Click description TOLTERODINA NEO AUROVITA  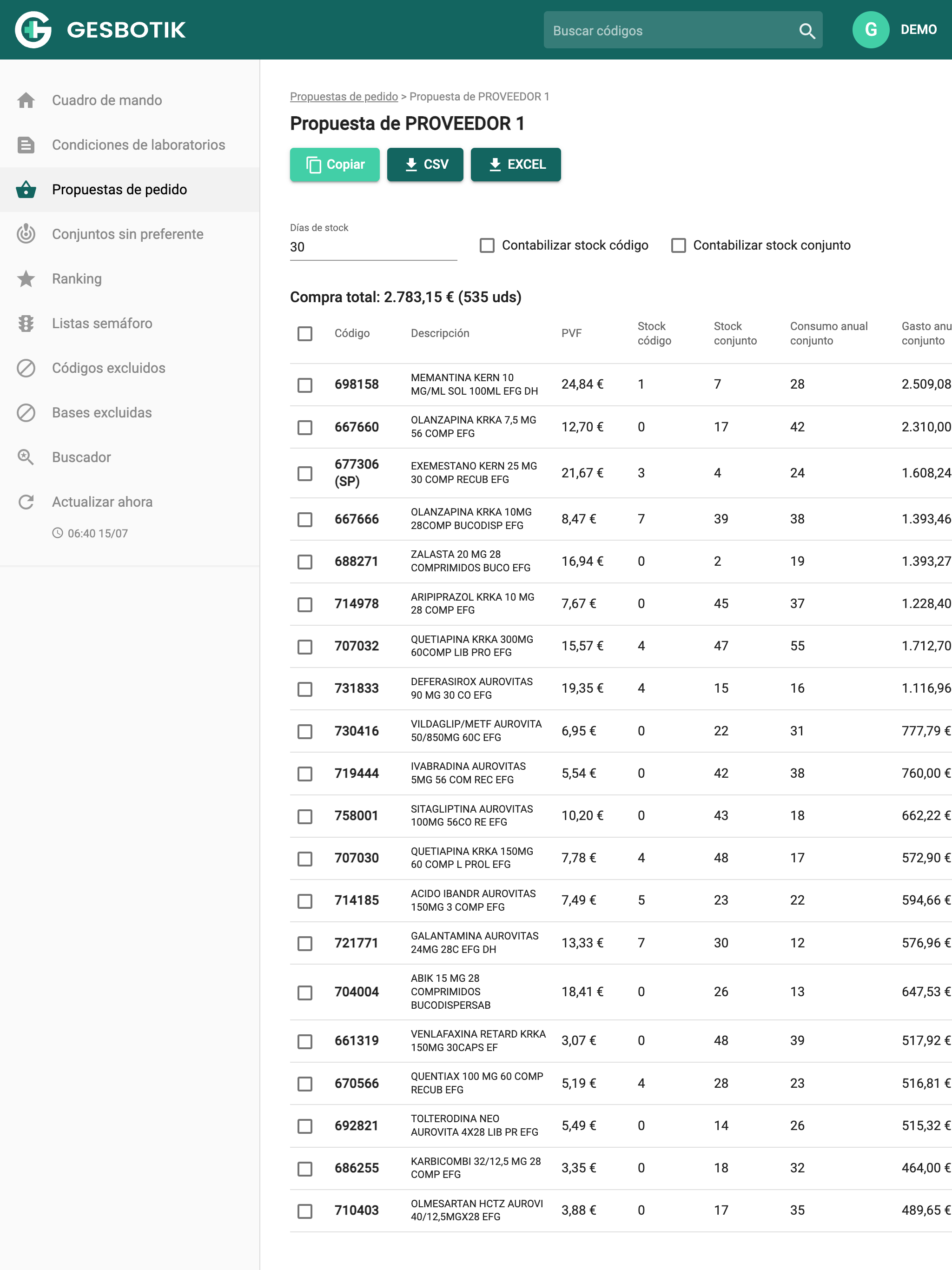[474, 1126]
